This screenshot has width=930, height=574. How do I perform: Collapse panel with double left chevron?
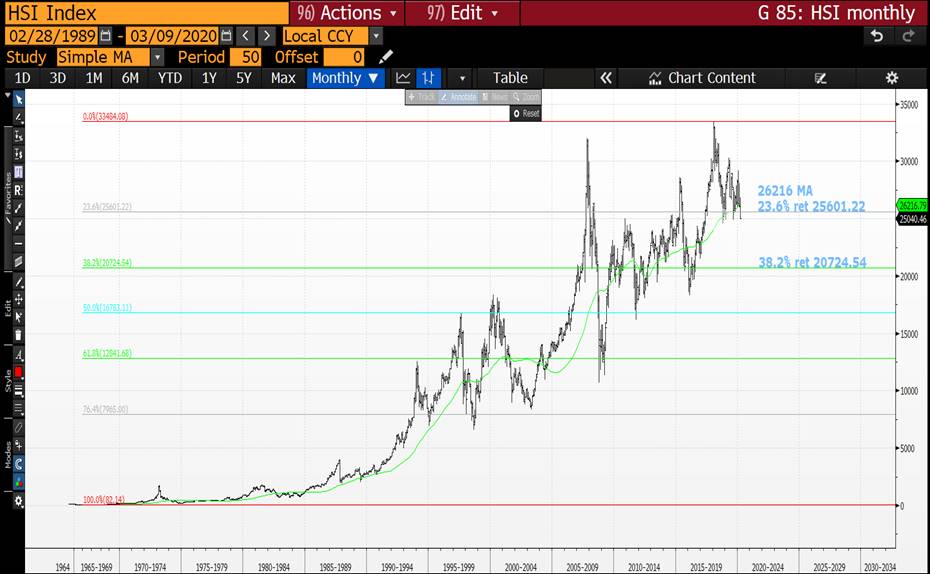pos(606,78)
